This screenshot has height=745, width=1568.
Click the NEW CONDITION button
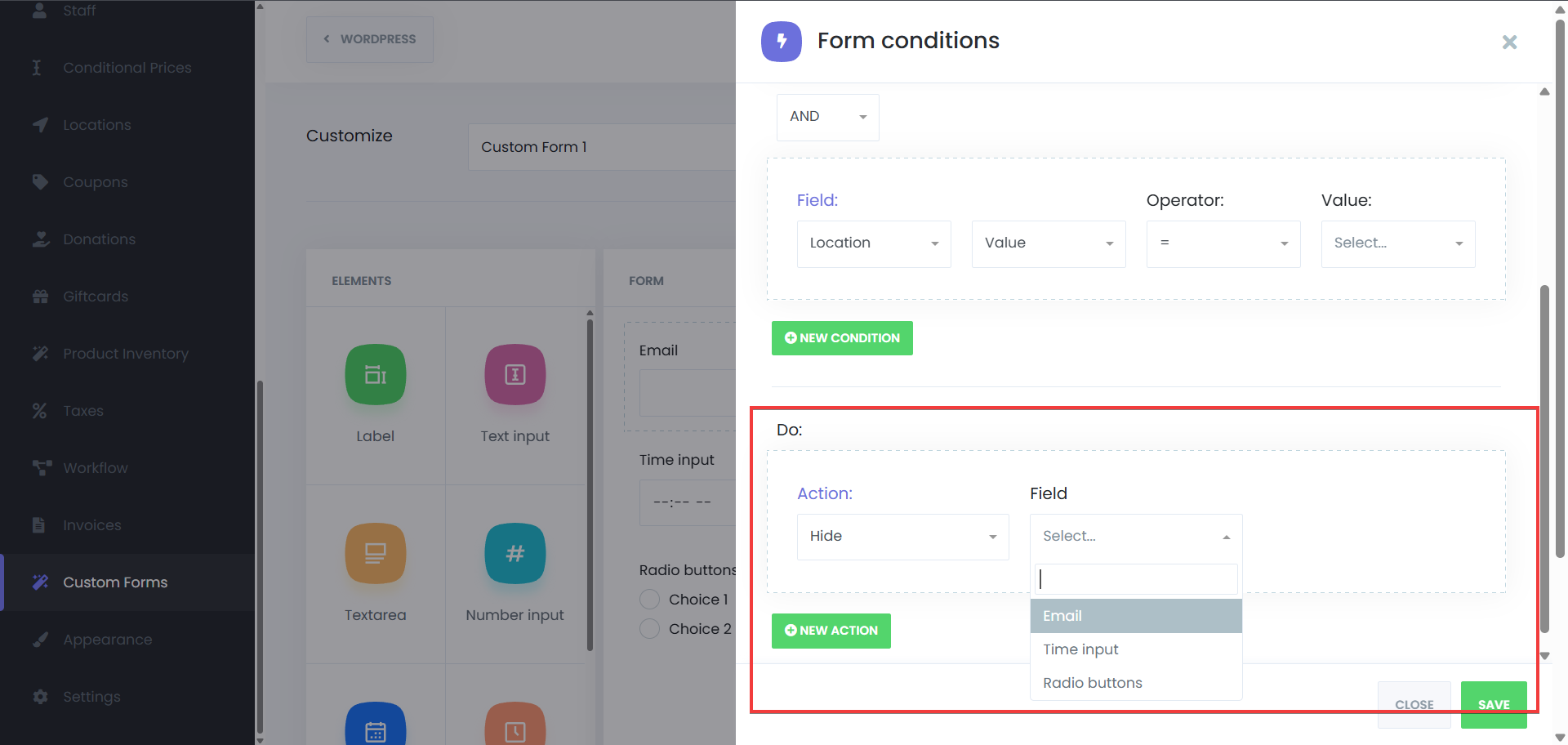842,338
